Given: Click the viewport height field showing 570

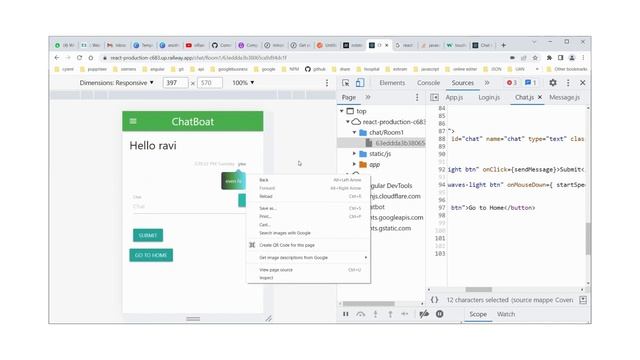Looking at the screenshot, I should point(210,83).
